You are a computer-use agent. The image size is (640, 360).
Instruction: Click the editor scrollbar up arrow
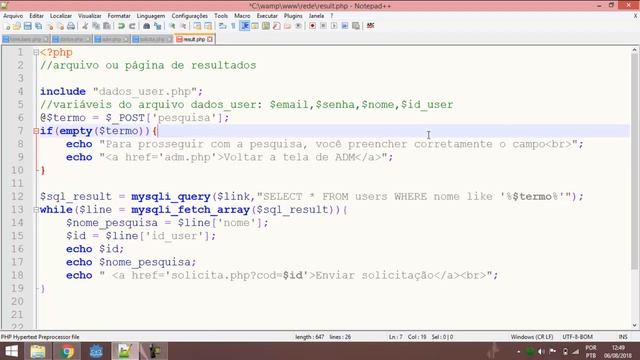point(634,50)
